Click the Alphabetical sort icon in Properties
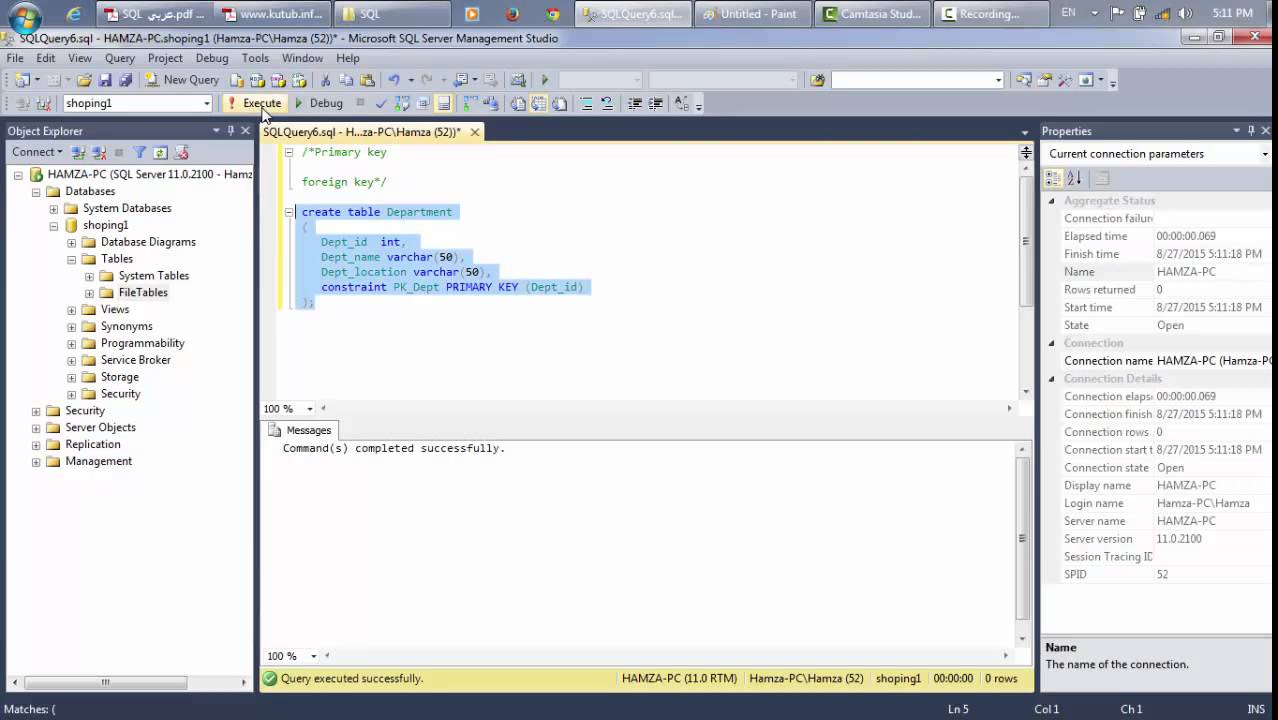Screen dimensions: 1278x720 [x=1074, y=178]
